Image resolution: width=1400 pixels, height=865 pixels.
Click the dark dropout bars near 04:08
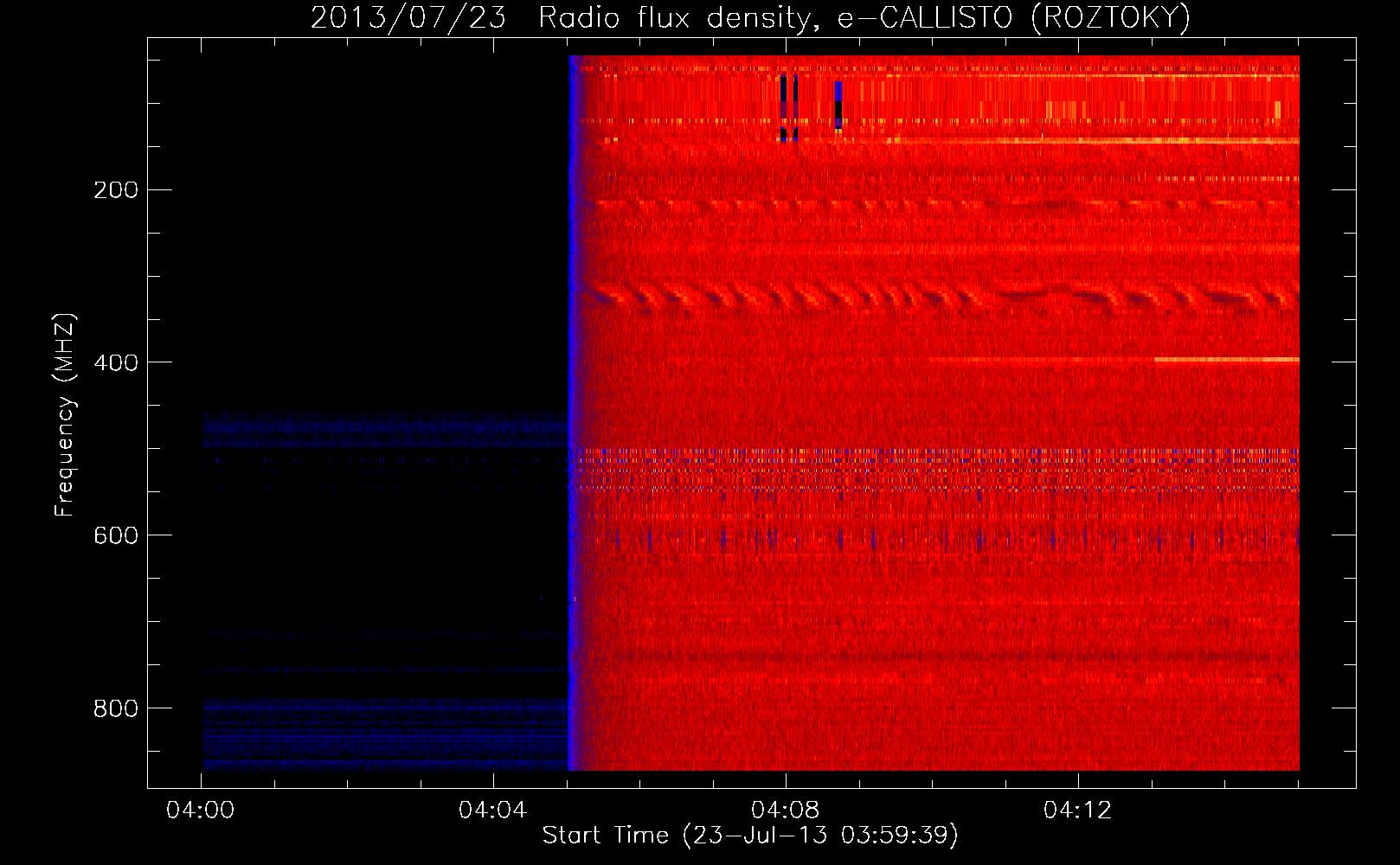point(788,107)
